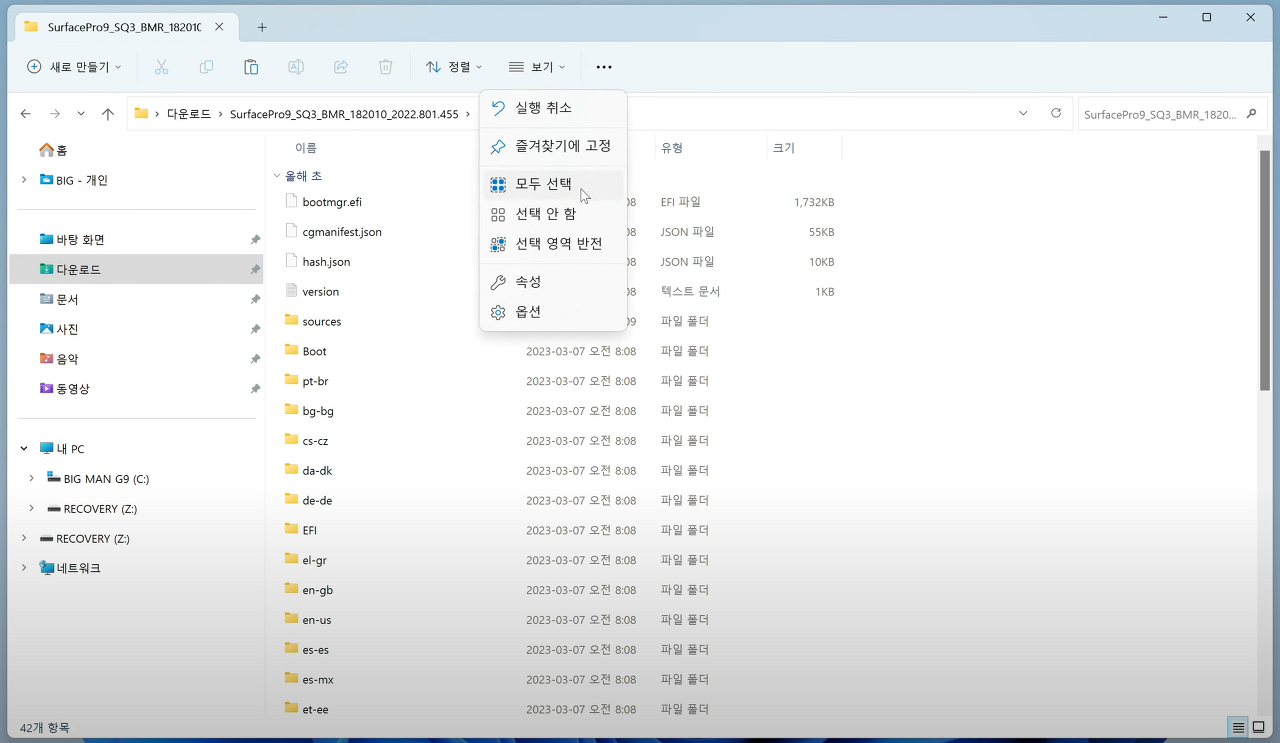
Task: Click the Cut scissors icon
Action: click(161, 67)
